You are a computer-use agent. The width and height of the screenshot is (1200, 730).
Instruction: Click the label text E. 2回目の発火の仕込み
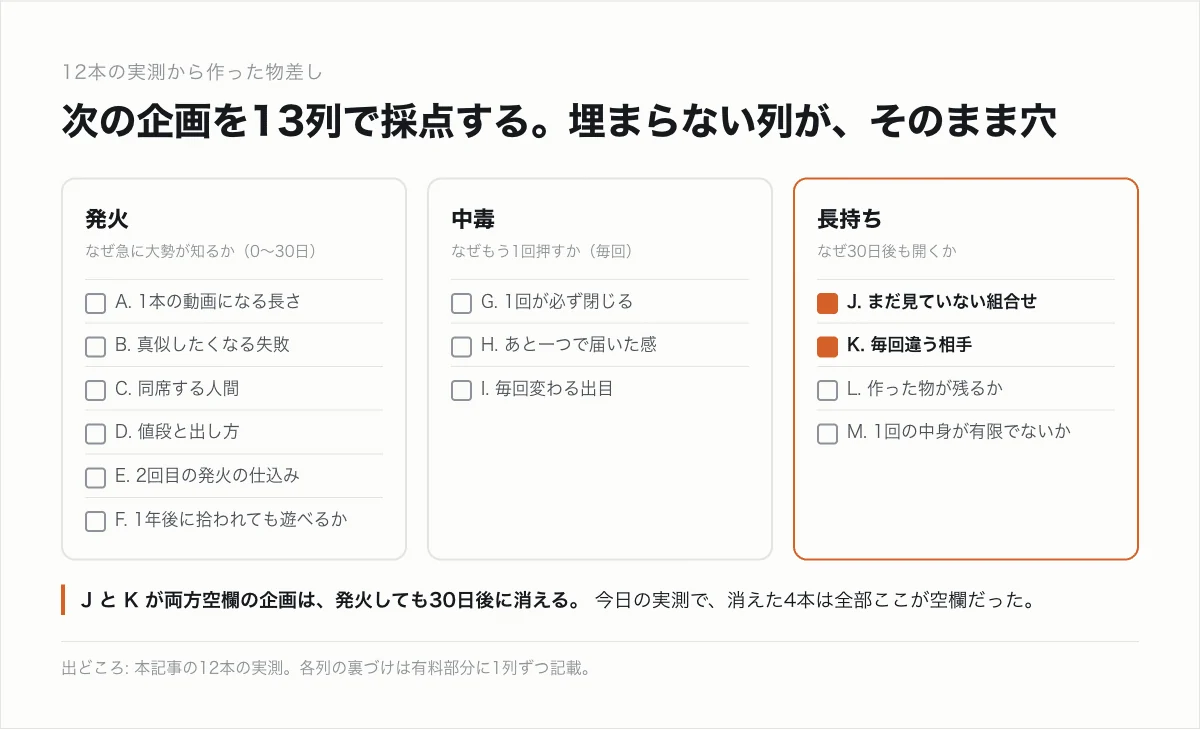click(x=207, y=476)
